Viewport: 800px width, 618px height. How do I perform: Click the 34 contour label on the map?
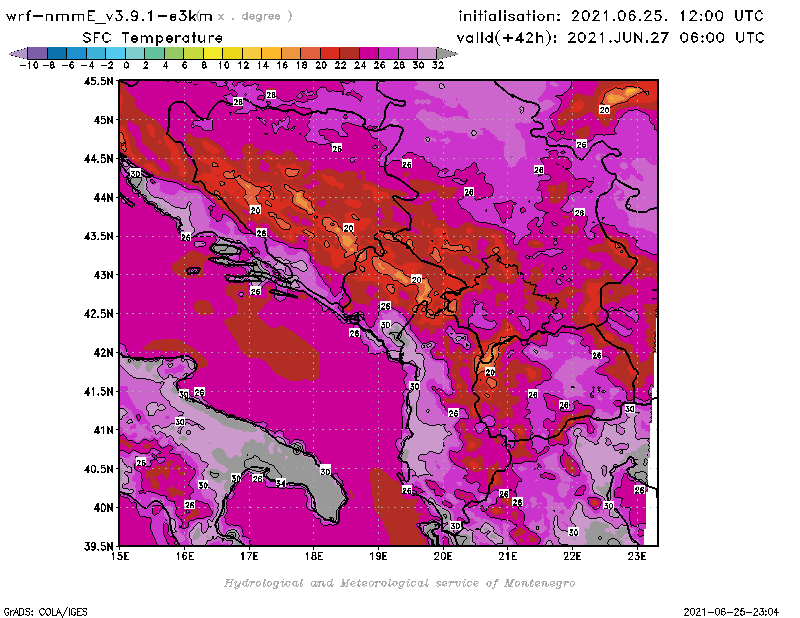[281, 483]
